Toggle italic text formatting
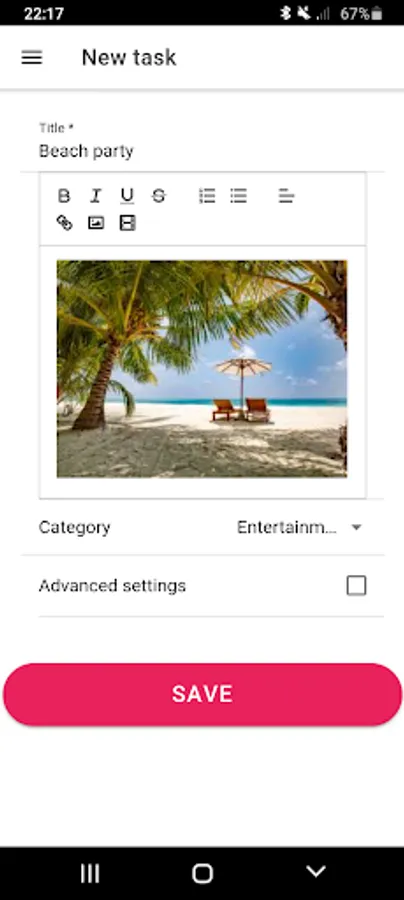Viewport: 404px width, 900px height. click(95, 196)
